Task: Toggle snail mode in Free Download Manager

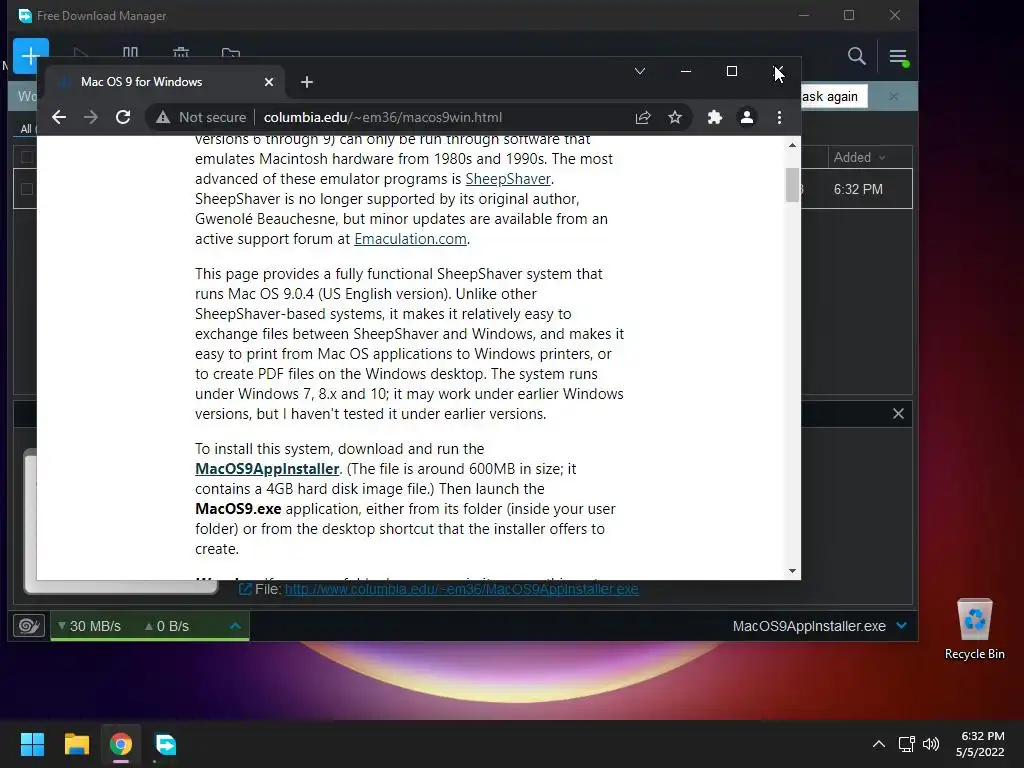Action: pos(29,626)
